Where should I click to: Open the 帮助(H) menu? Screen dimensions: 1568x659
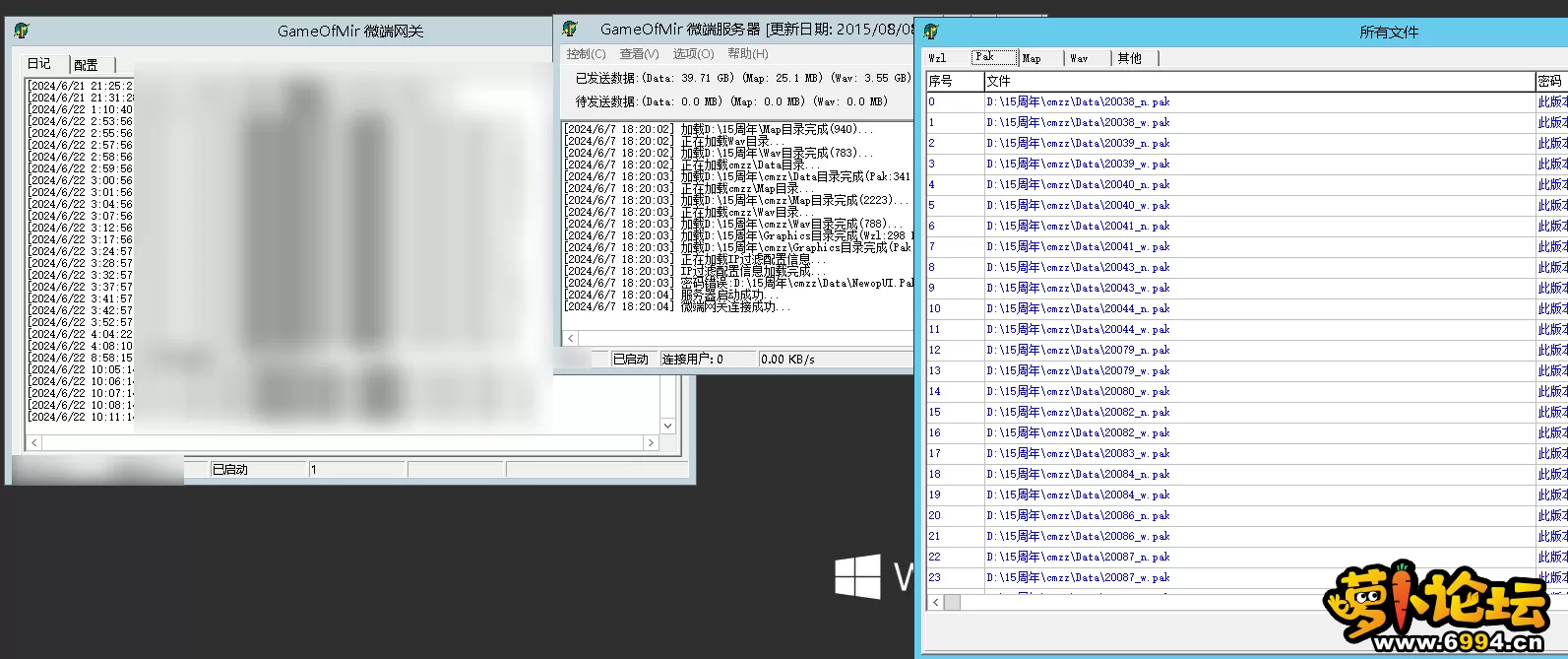click(748, 54)
